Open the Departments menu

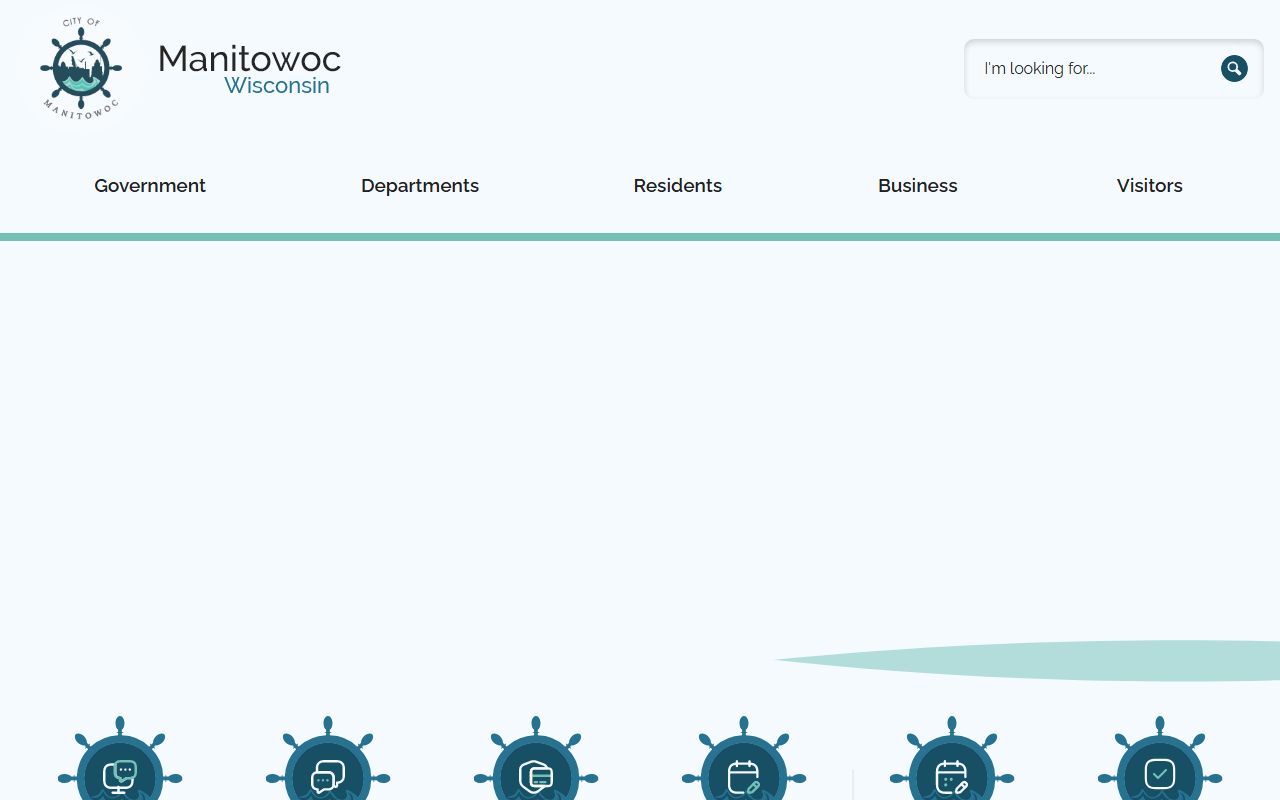coord(420,186)
